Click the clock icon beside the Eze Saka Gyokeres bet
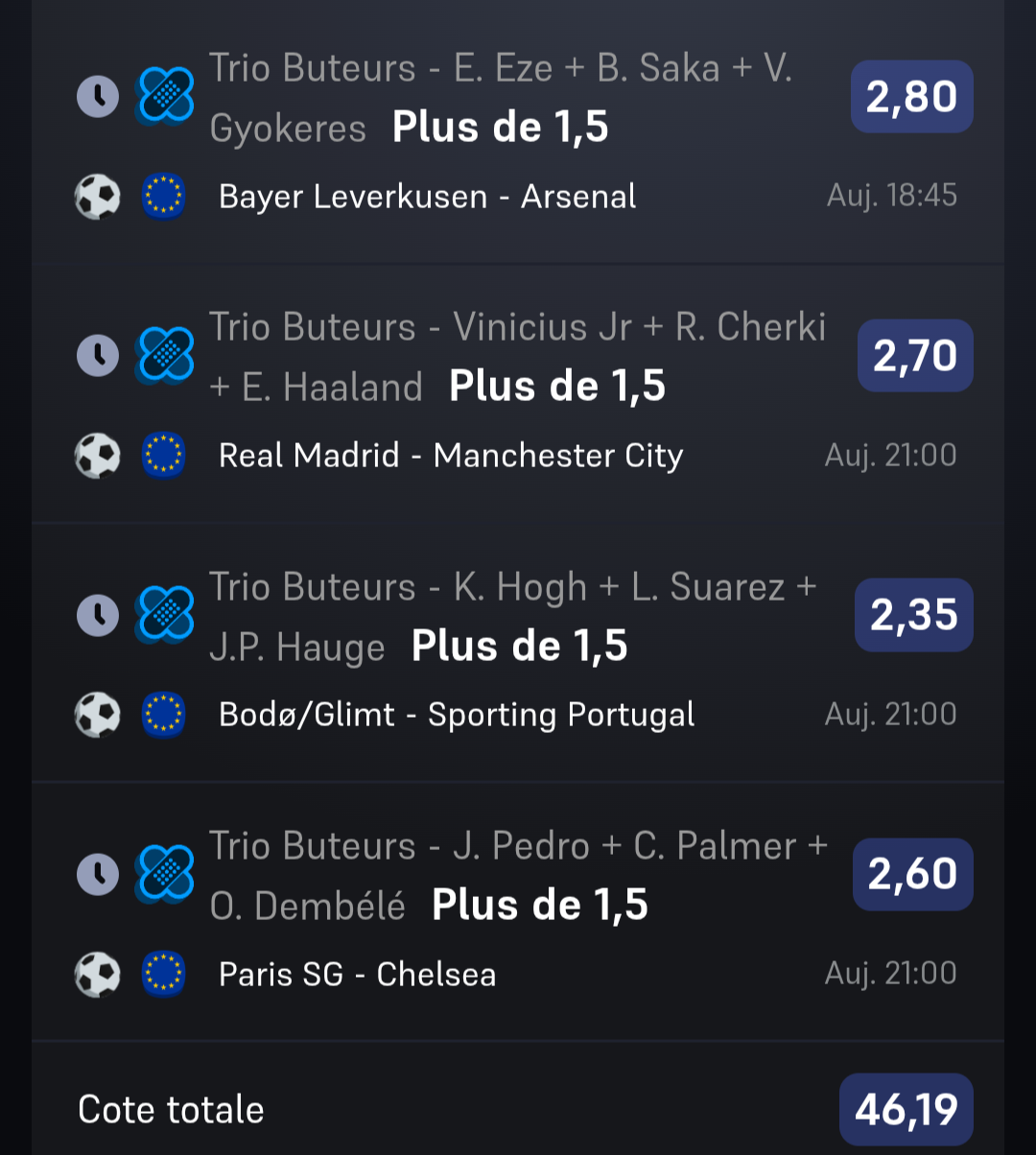Screen dimensions: 1036x1155 pyautogui.click(x=98, y=96)
